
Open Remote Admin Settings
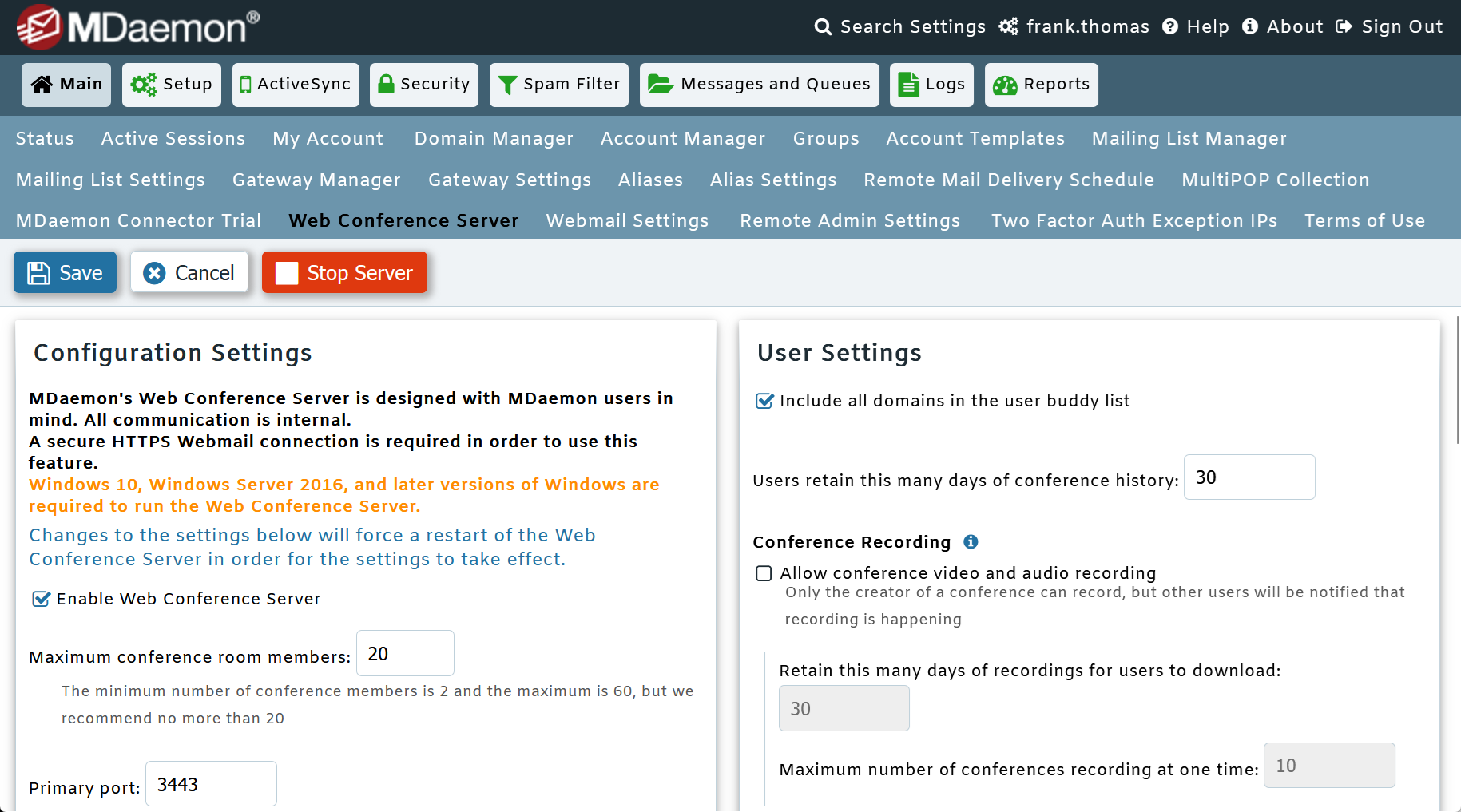[850, 220]
